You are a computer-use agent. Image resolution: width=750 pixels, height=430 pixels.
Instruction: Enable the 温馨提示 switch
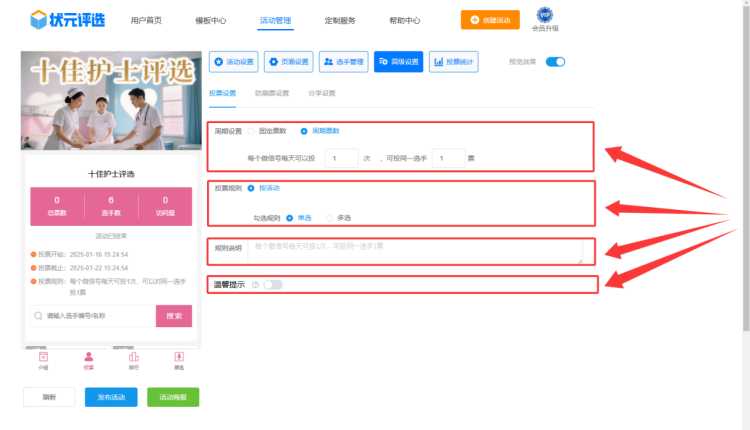click(x=272, y=285)
